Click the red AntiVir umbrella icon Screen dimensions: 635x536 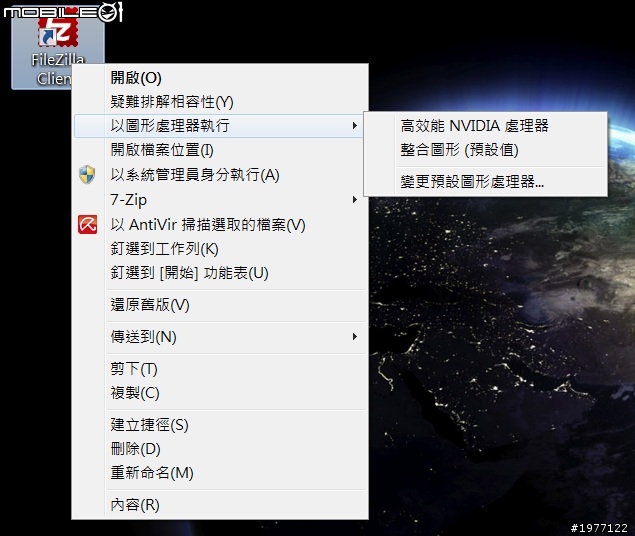click(87, 224)
